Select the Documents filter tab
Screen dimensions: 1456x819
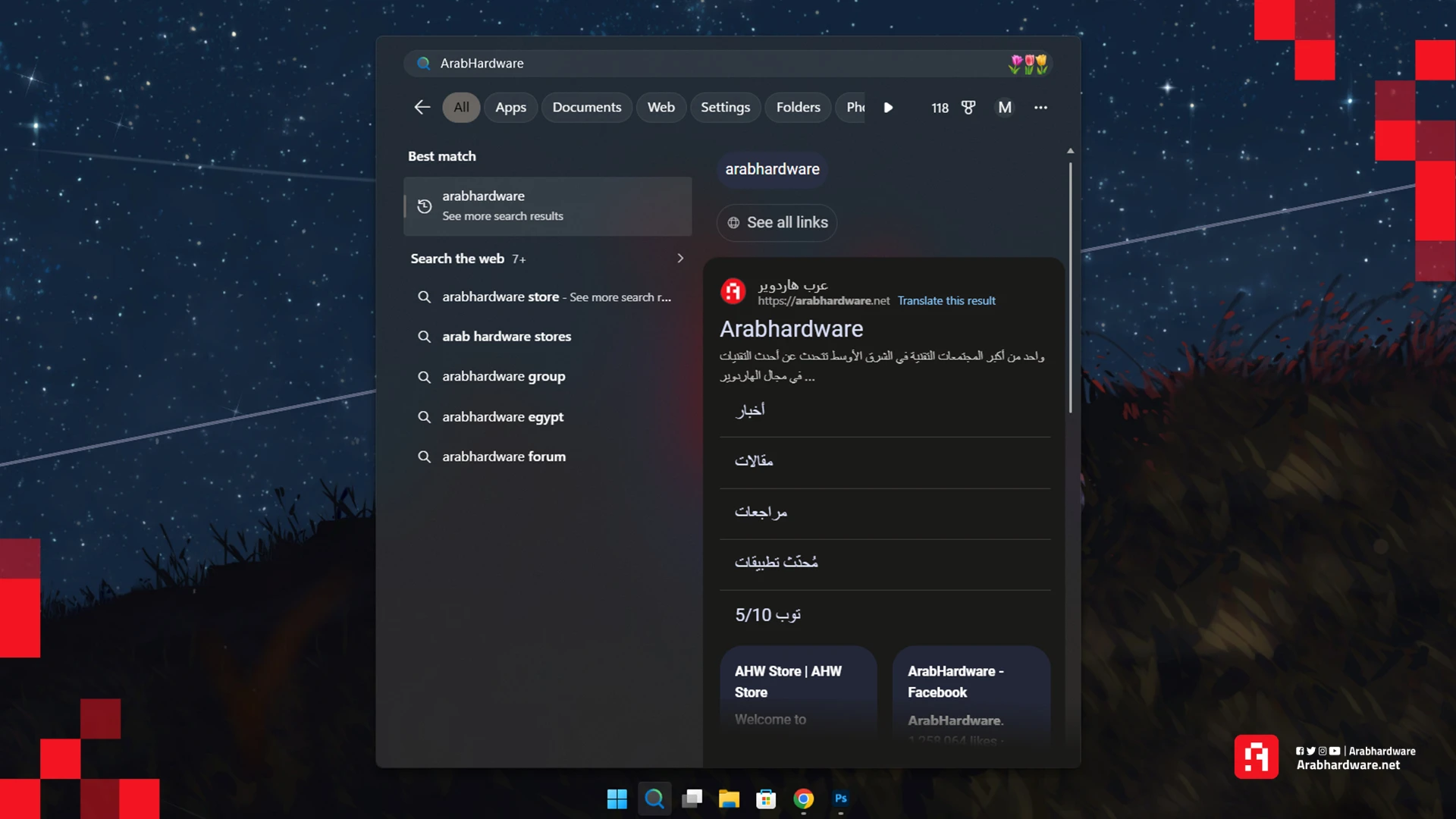[586, 108]
